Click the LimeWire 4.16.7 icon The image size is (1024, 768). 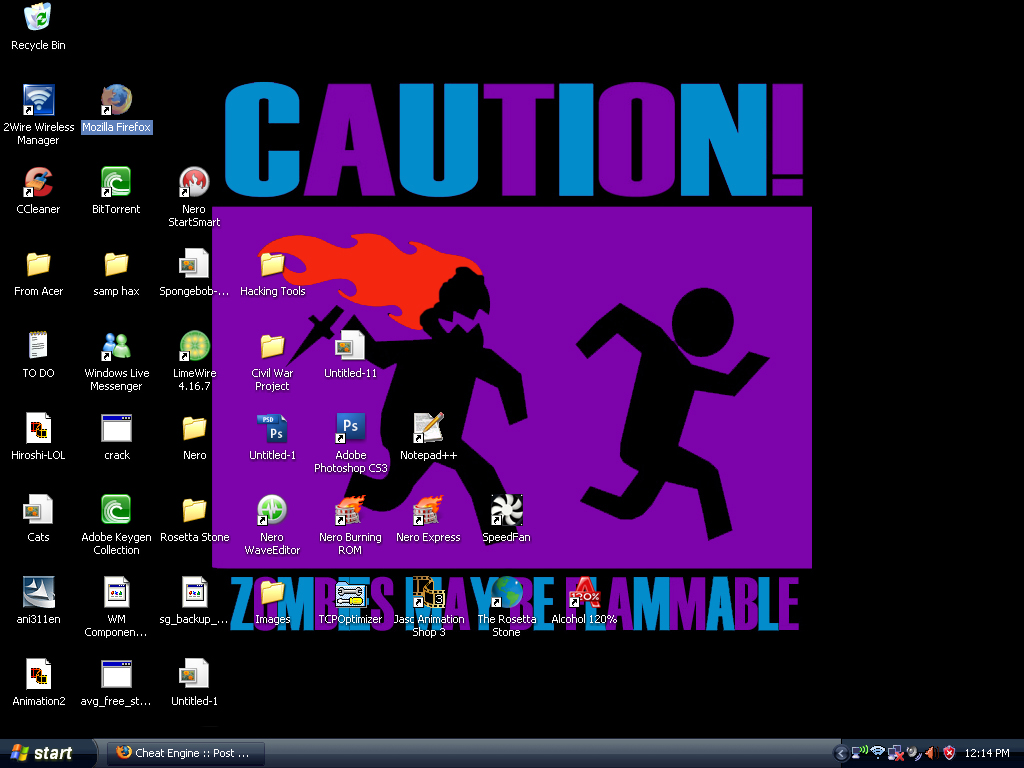194,346
